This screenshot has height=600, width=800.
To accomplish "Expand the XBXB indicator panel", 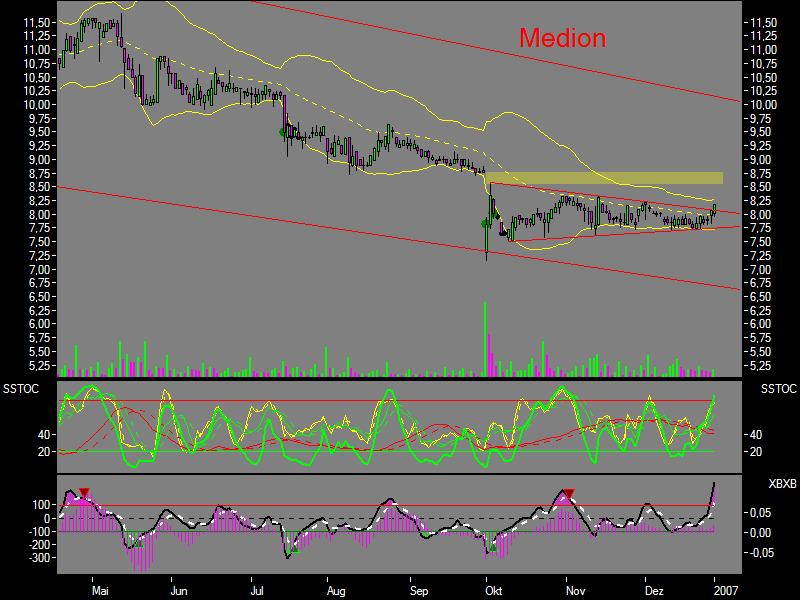I will click(400, 525).
